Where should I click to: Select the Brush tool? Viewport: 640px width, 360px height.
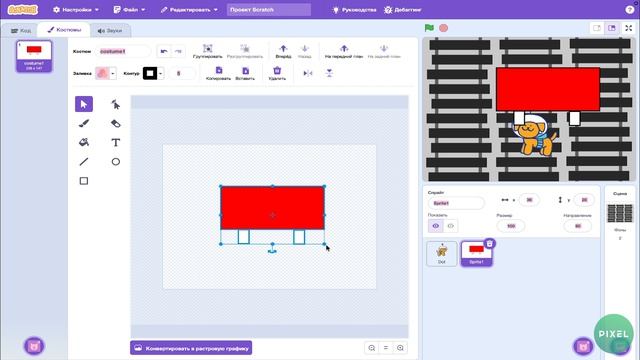pyautogui.click(x=84, y=123)
